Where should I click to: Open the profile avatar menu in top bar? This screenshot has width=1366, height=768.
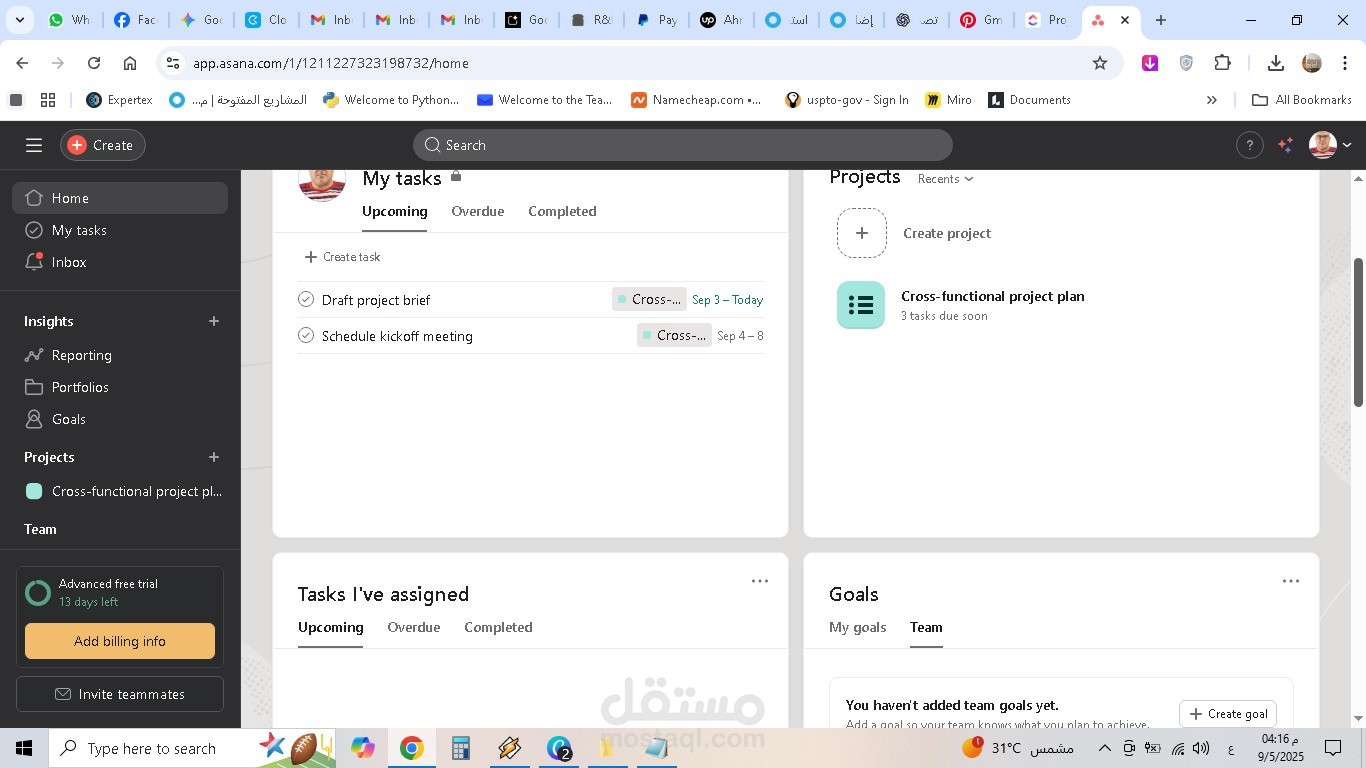1331,145
